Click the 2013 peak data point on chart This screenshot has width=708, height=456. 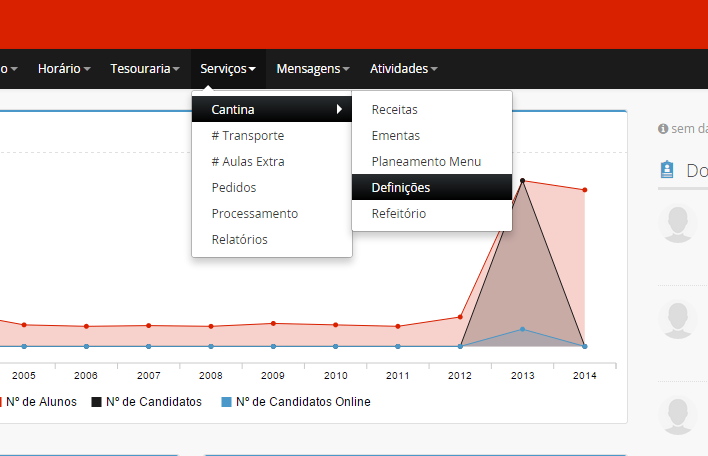coord(523,181)
